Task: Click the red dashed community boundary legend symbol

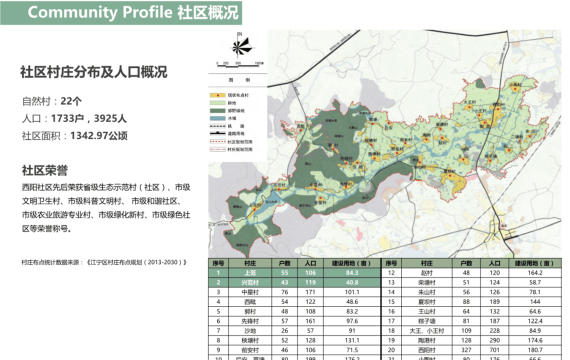Action: pyautogui.click(x=217, y=141)
